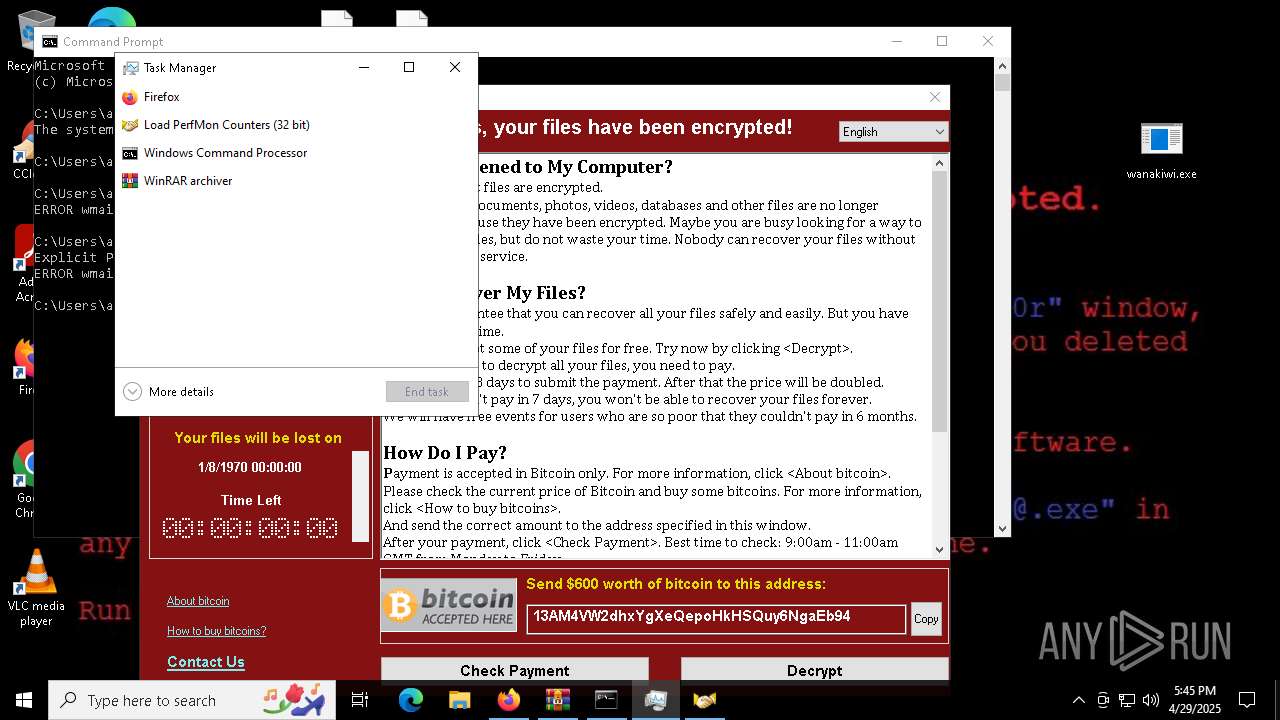
Task: Expand More details in Task Manager
Action: [168, 392]
